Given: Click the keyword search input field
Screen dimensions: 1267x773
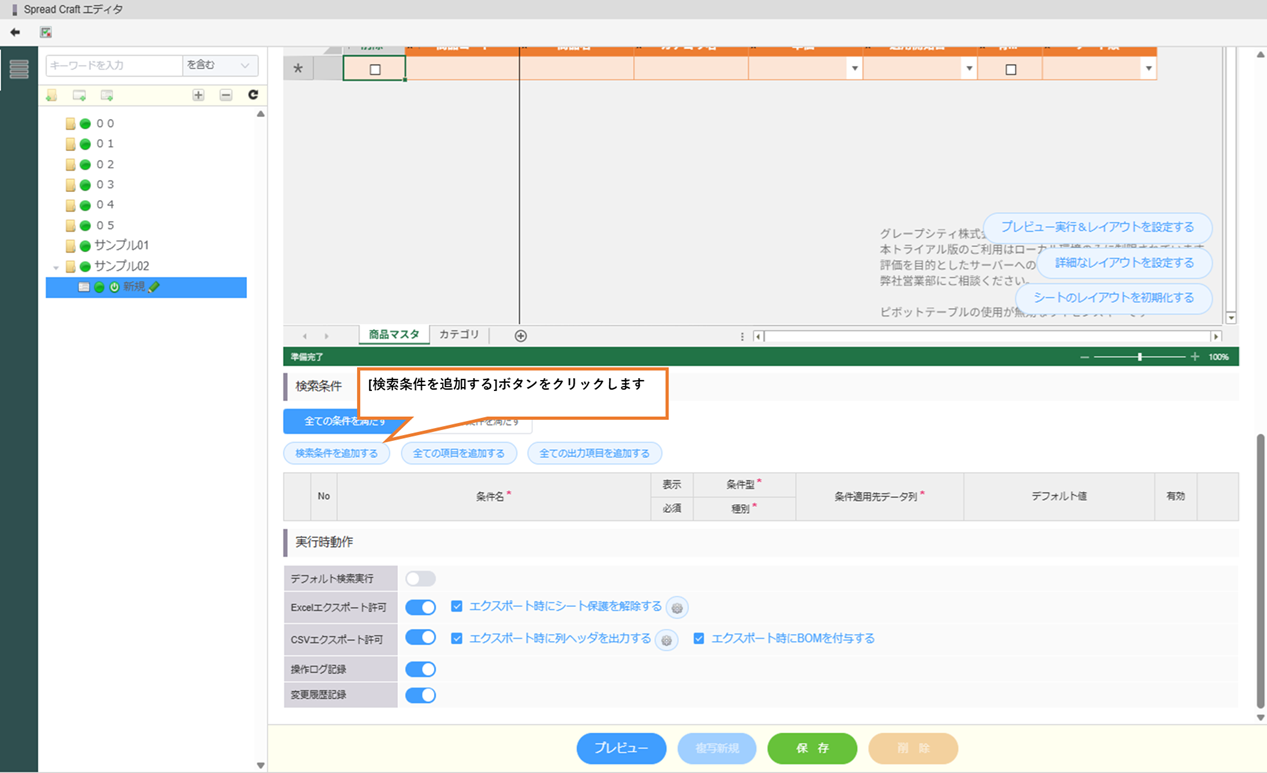Looking at the screenshot, I should pos(114,66).
